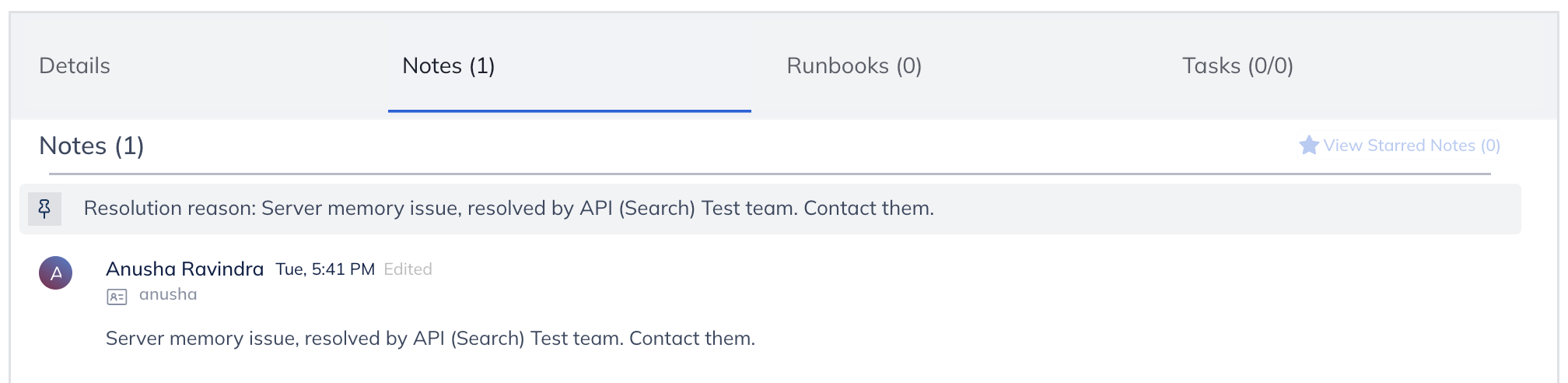This screenshot has height=383, width=1568.
Task: Click the author name Anusha Ravindra
Action: pos(184,269)
